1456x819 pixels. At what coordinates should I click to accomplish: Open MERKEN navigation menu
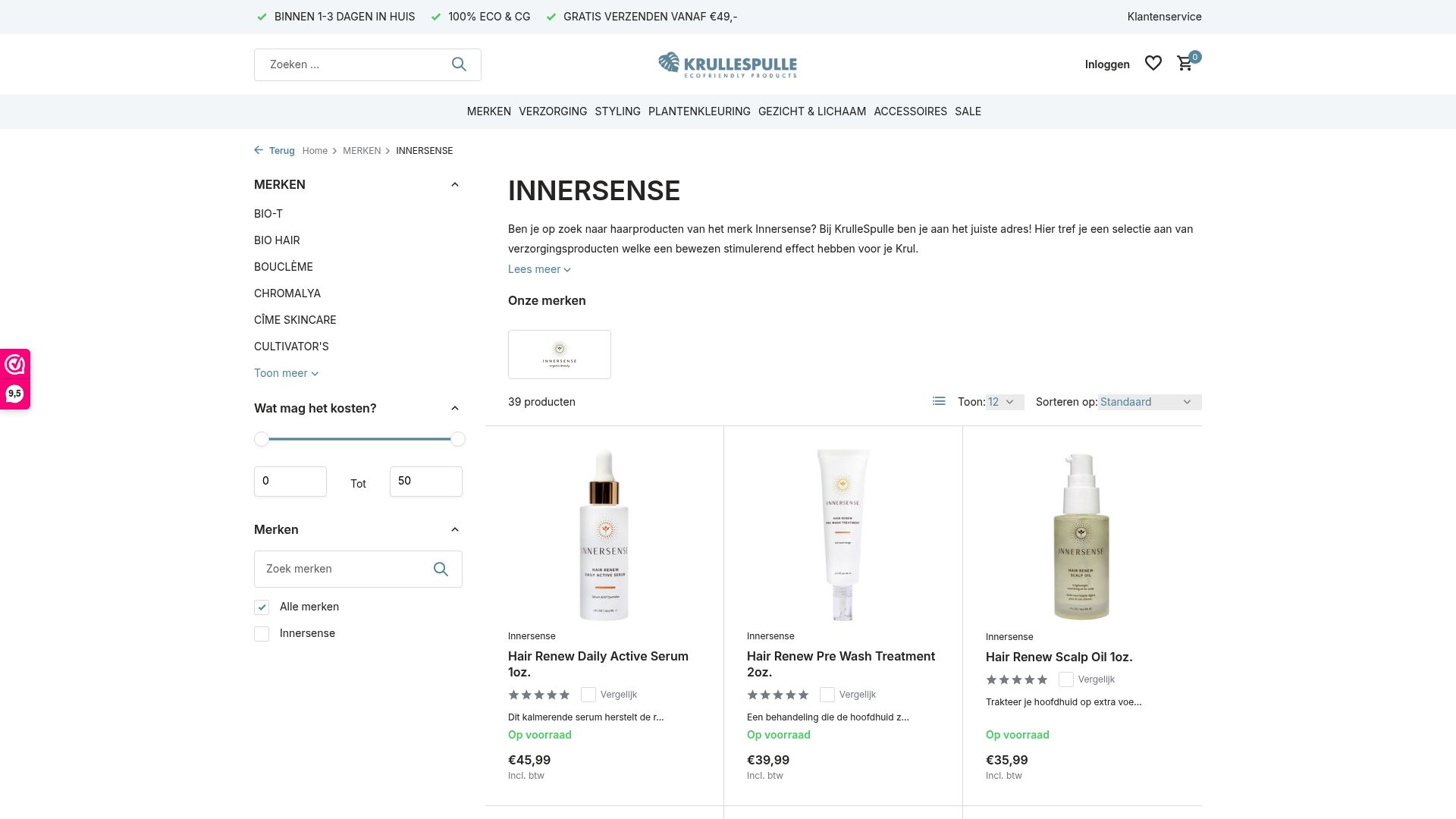489,111
